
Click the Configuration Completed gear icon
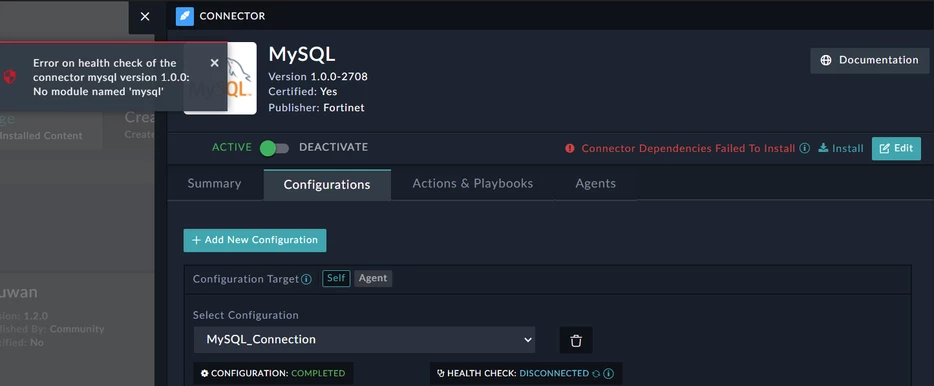pos(205,373)
